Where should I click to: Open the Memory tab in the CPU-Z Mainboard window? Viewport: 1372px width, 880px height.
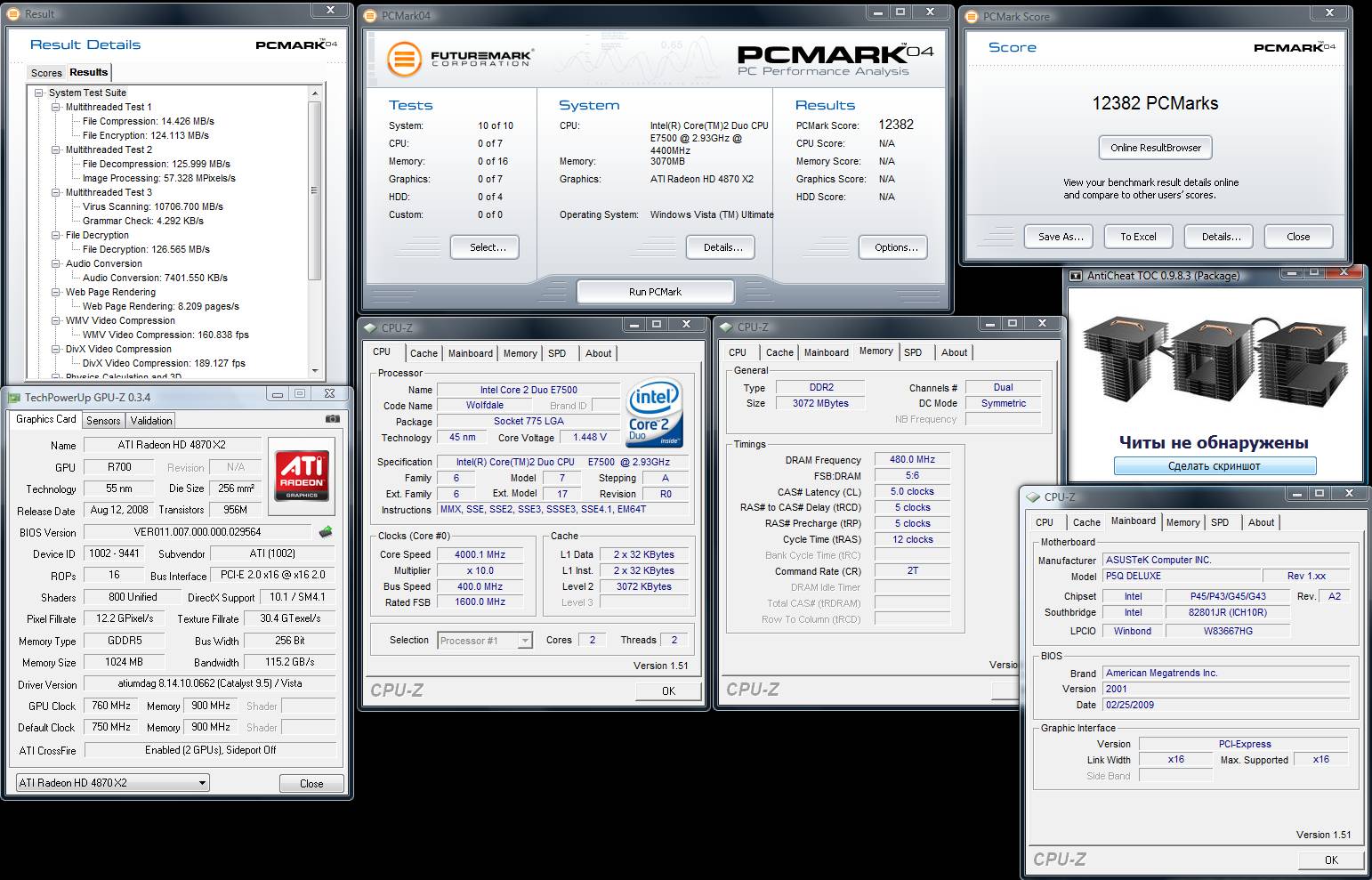(1182, 522)
